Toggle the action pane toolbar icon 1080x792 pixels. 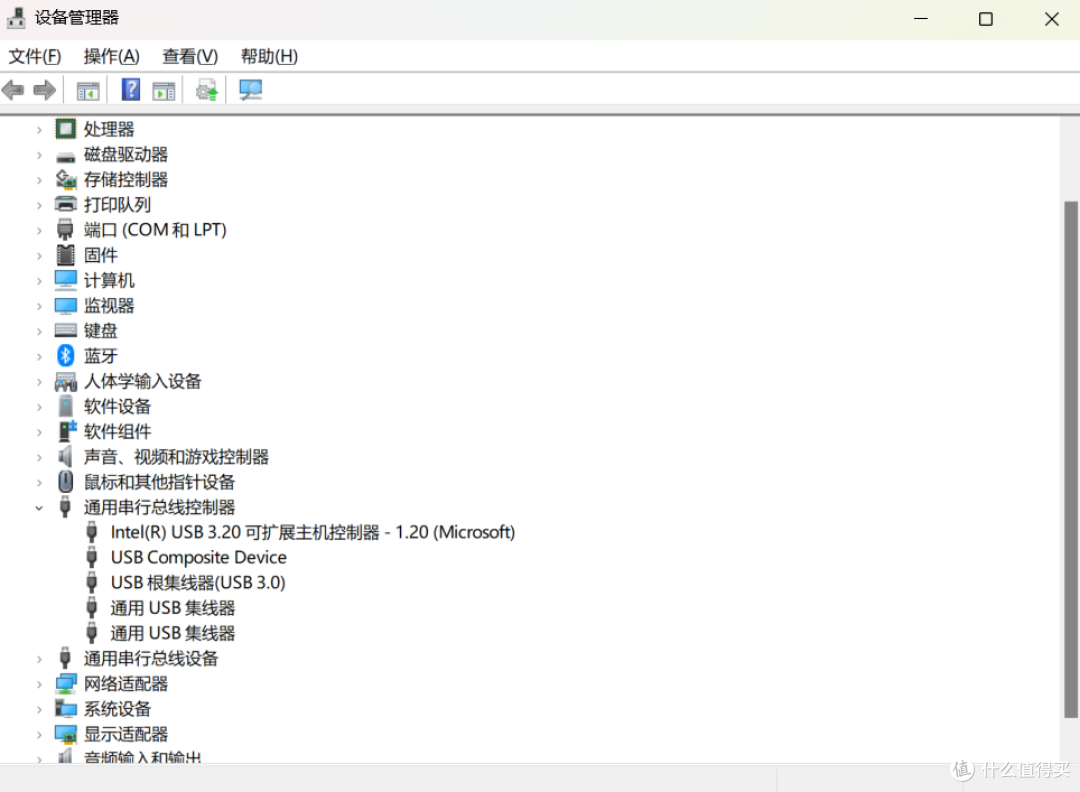pyautogui.click(x=164, y=90)
